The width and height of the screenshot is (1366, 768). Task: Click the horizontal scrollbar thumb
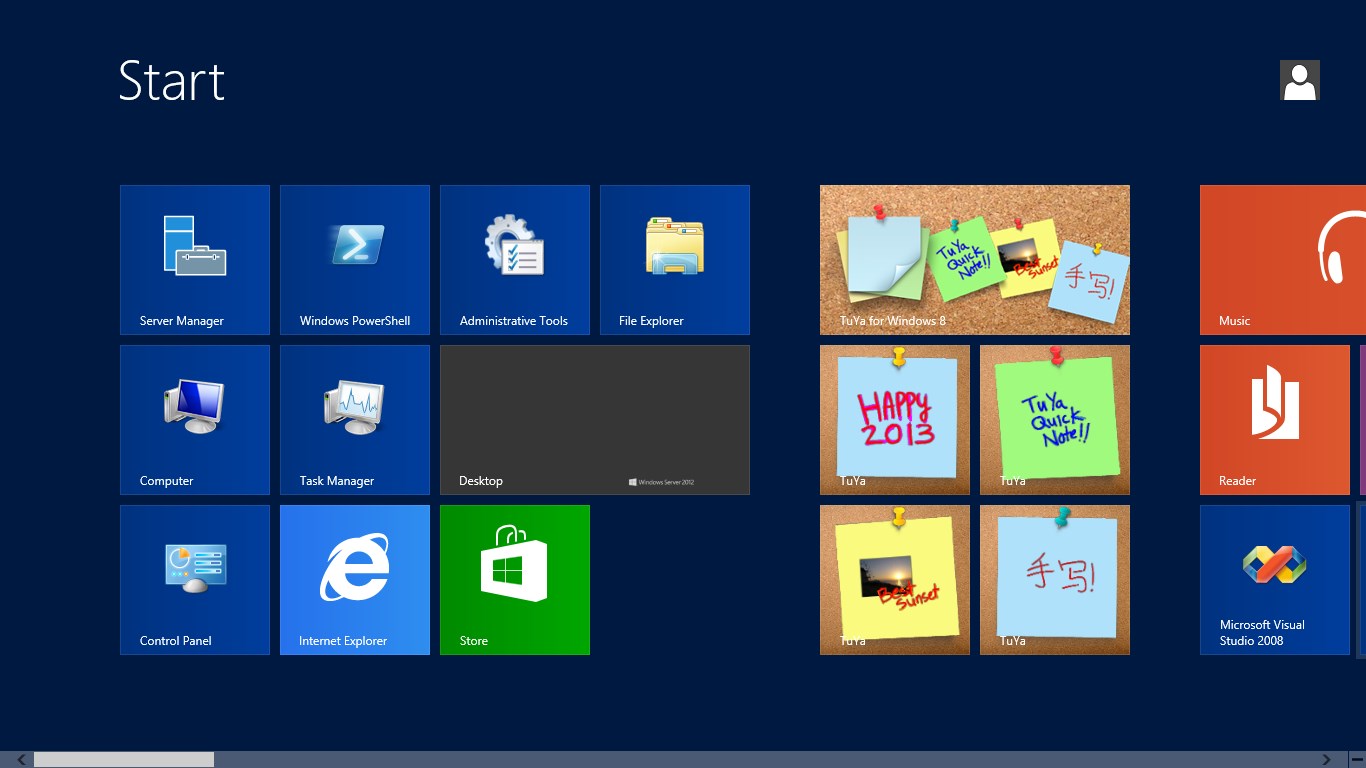click(x=124, y=760)
